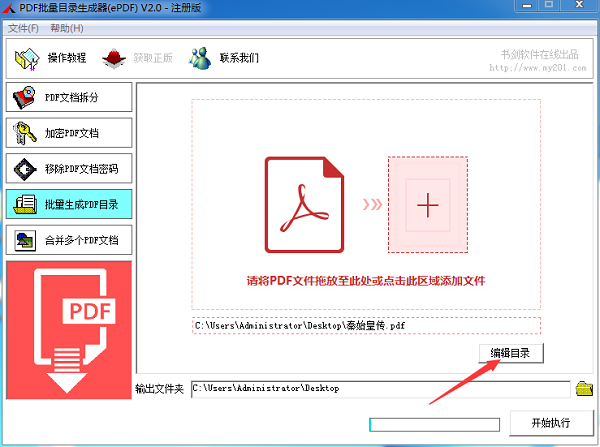
Task: Open the 帮助(H) menu
Action: pos(66,27)
